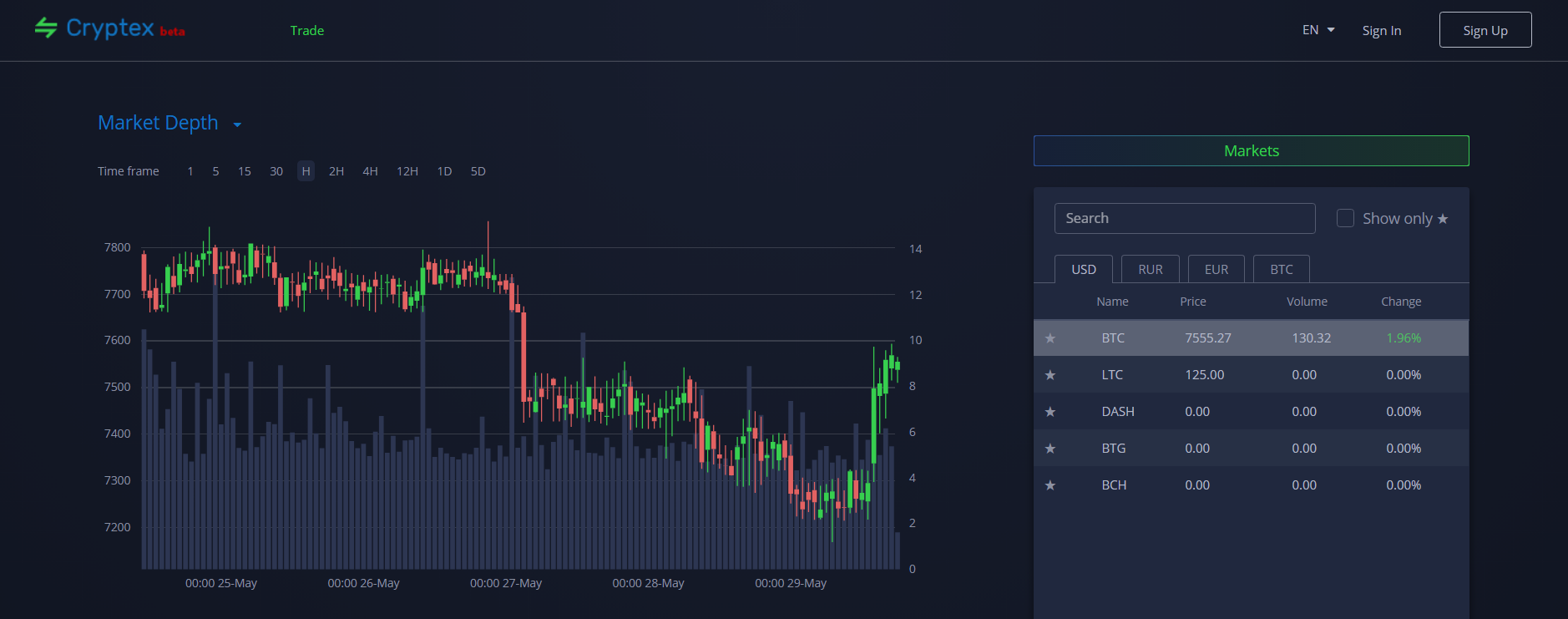Focus the market Search field
Viewport: 1568px width, 619px height.
click(x=1184, y=218)
